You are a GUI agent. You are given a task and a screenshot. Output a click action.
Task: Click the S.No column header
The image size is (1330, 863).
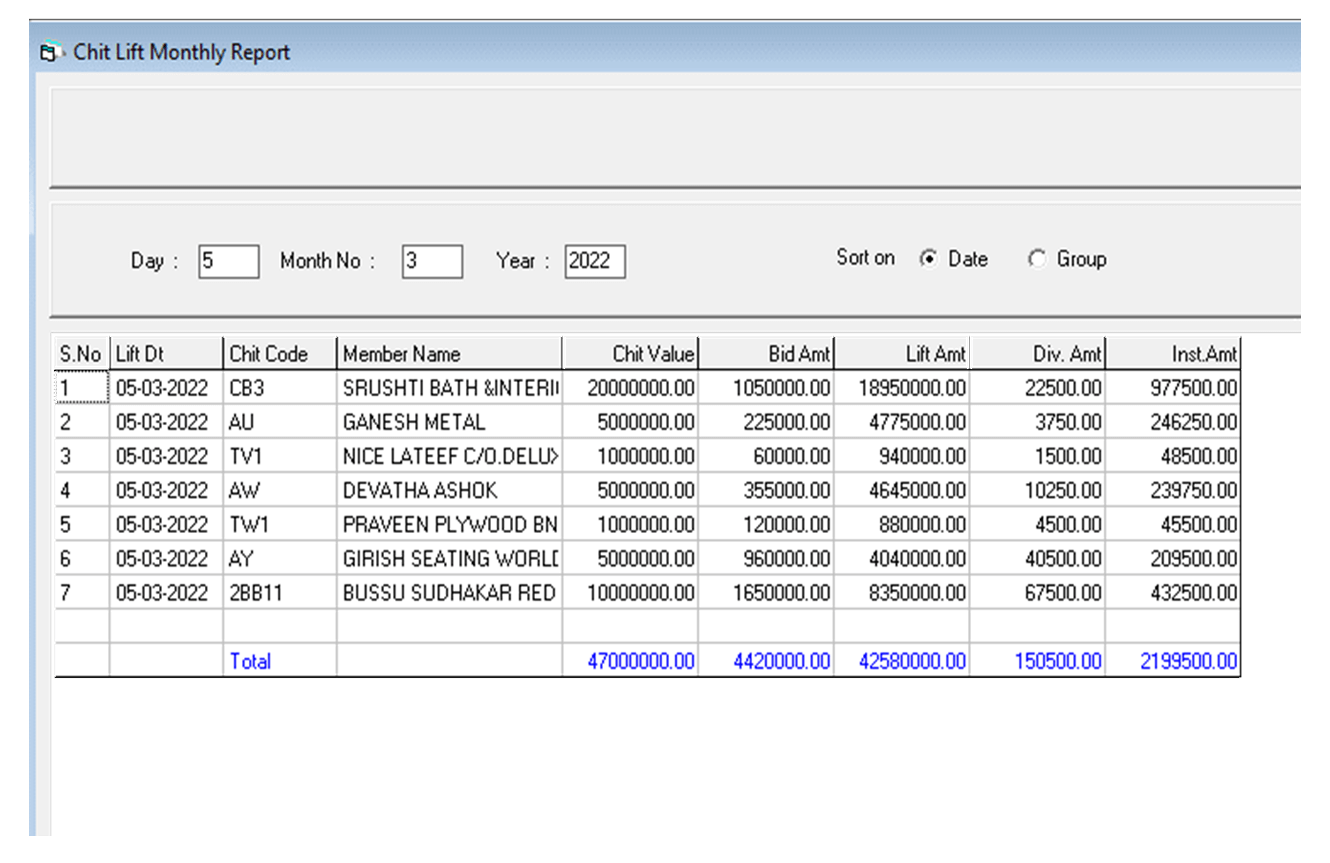pyautogui.click(x=82, y=353)
